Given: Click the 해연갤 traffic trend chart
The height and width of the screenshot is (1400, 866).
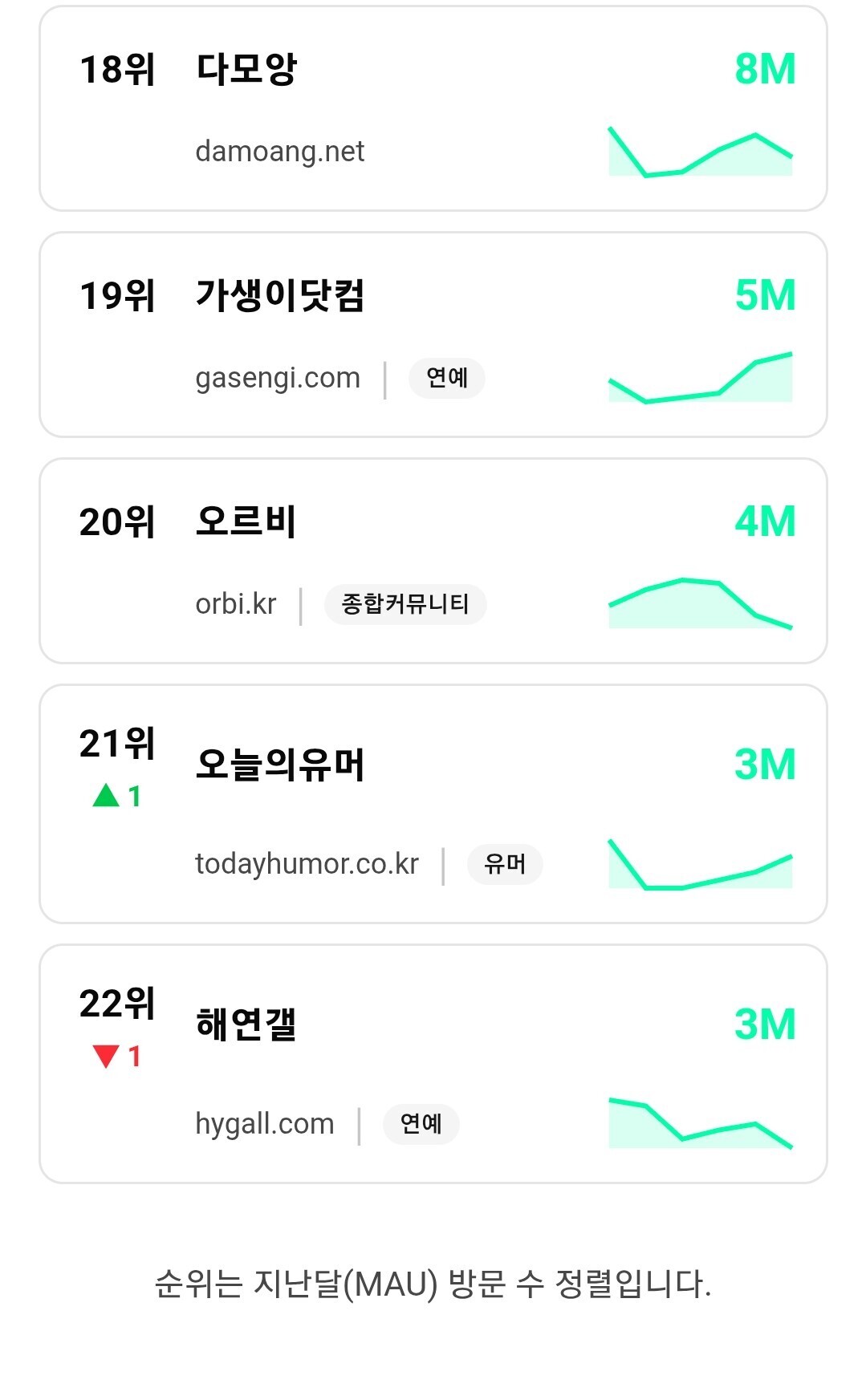Looking at the screenshot, I should pyautogui.click(x=700, y=1124).
